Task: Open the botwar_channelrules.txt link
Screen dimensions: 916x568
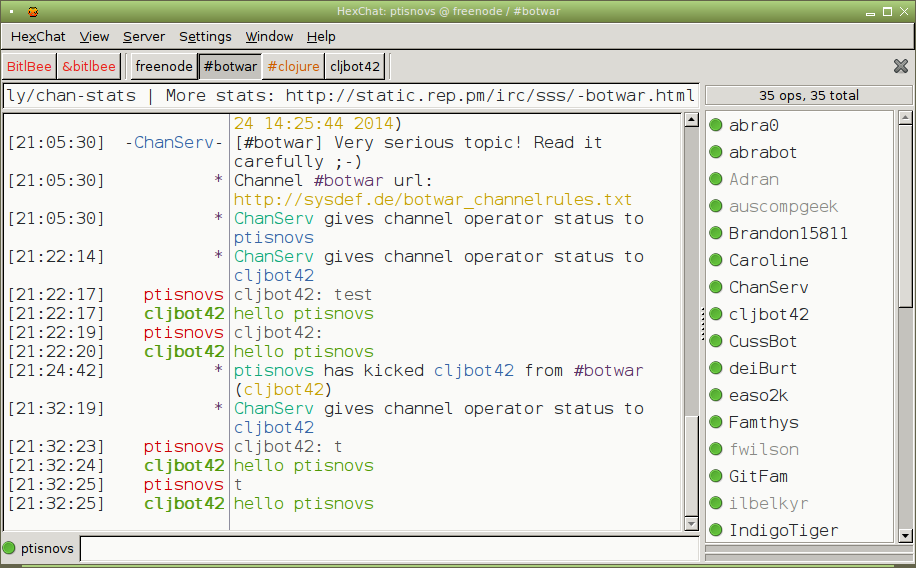Action: tap(432, 200)
